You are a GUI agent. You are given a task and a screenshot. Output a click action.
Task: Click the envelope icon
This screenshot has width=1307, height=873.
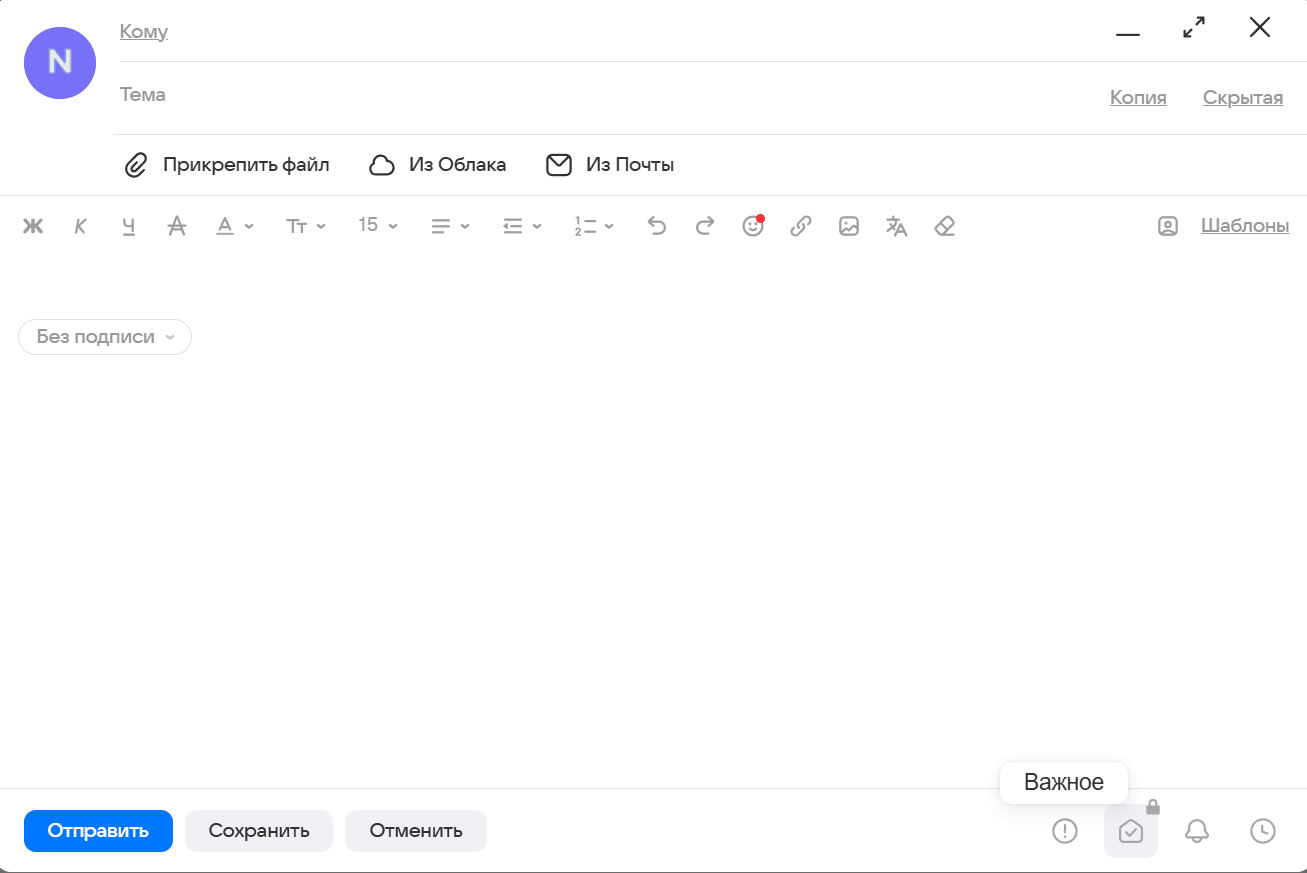[559, 165]
